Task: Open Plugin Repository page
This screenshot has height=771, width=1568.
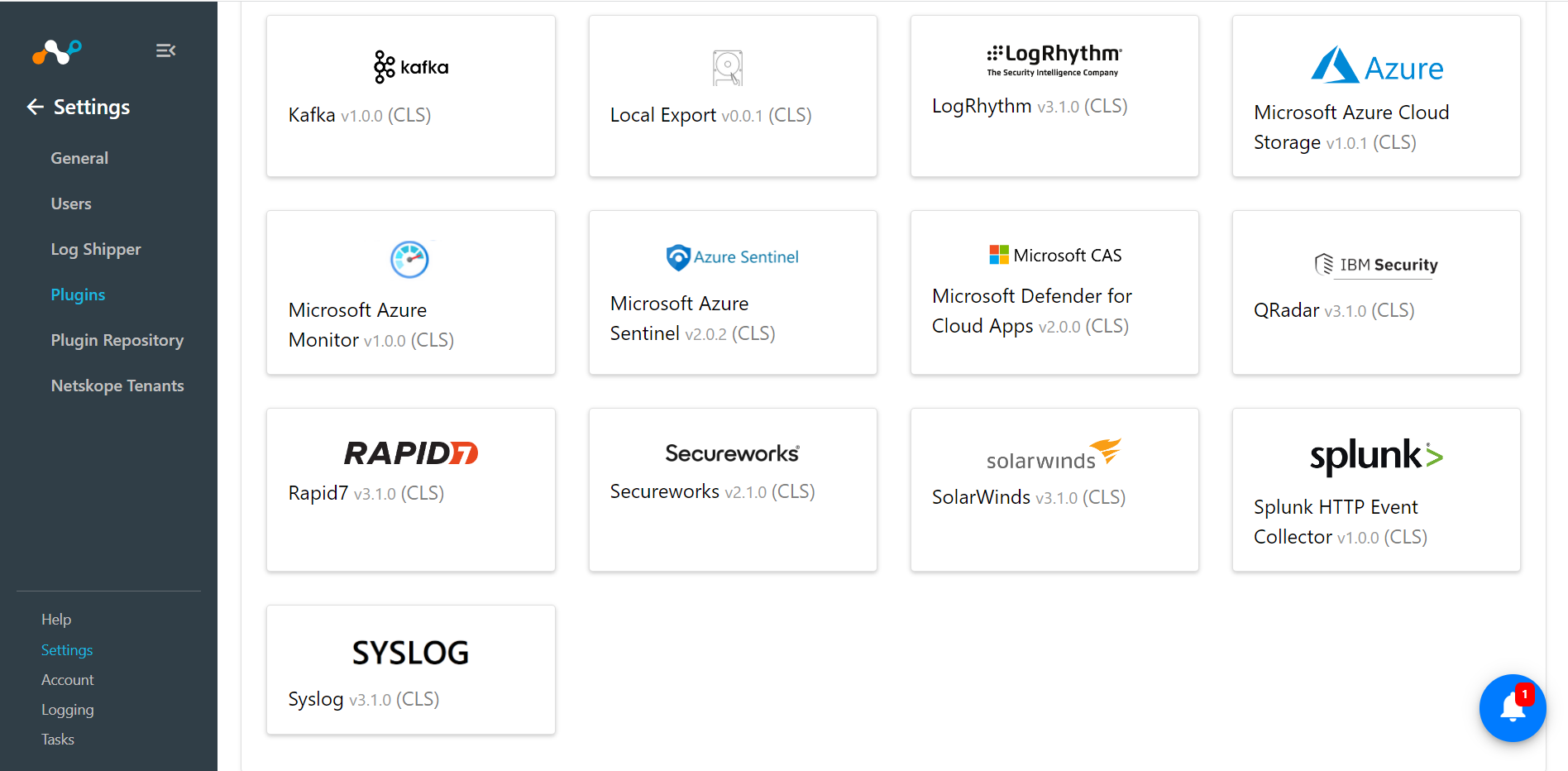Action: point(117,340)
